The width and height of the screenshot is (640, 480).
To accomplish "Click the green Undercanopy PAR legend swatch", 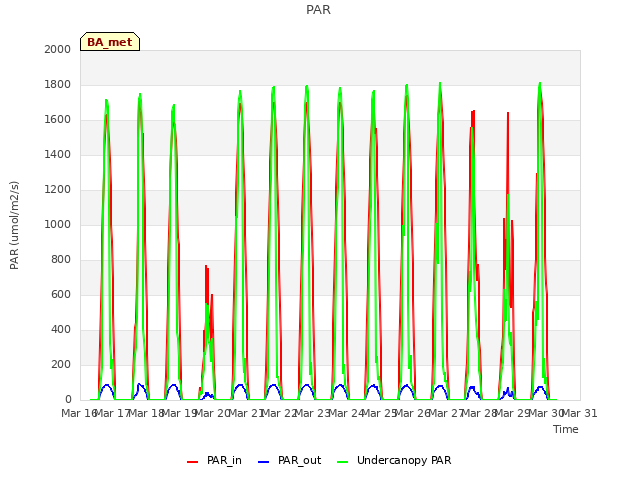I will click(343, 462).
